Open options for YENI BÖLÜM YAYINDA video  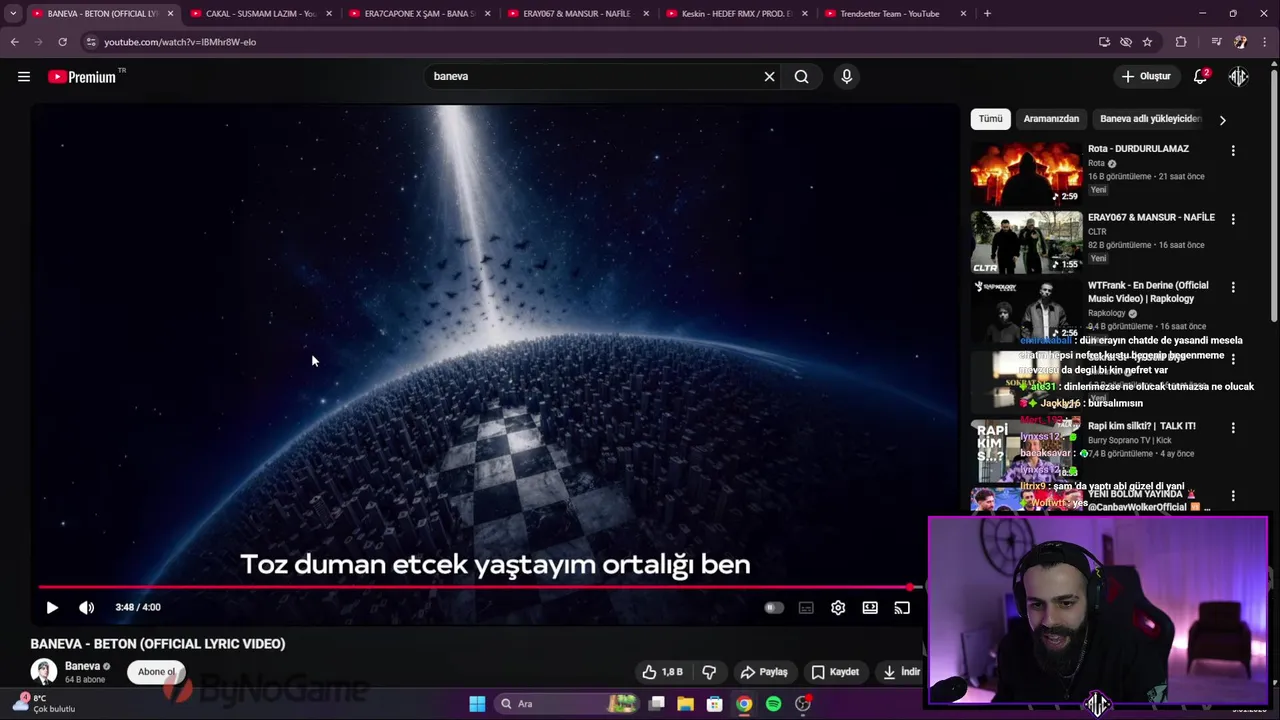point(1233,495)
